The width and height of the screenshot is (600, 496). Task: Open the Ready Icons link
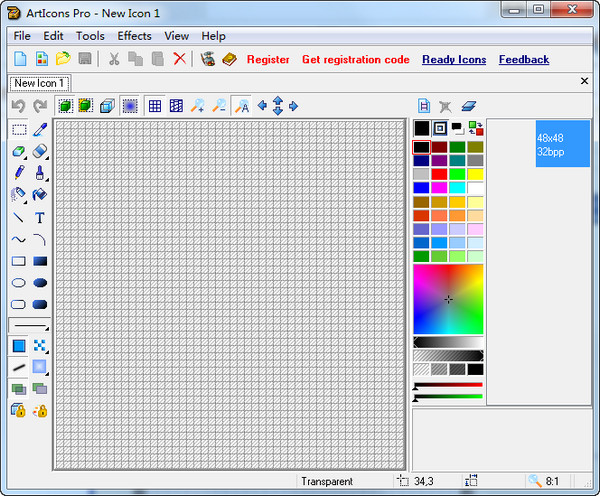click(x=454, y=60)
